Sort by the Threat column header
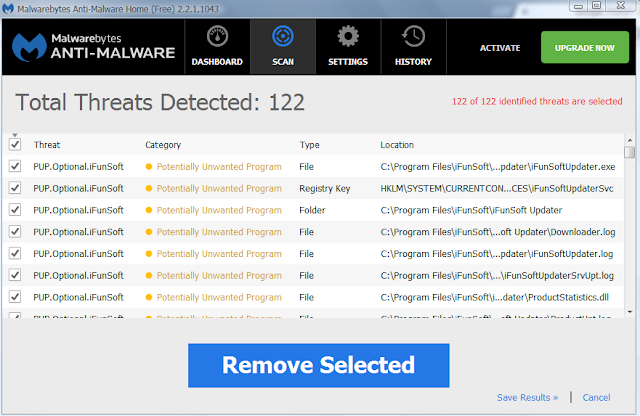 coord(47,145)
